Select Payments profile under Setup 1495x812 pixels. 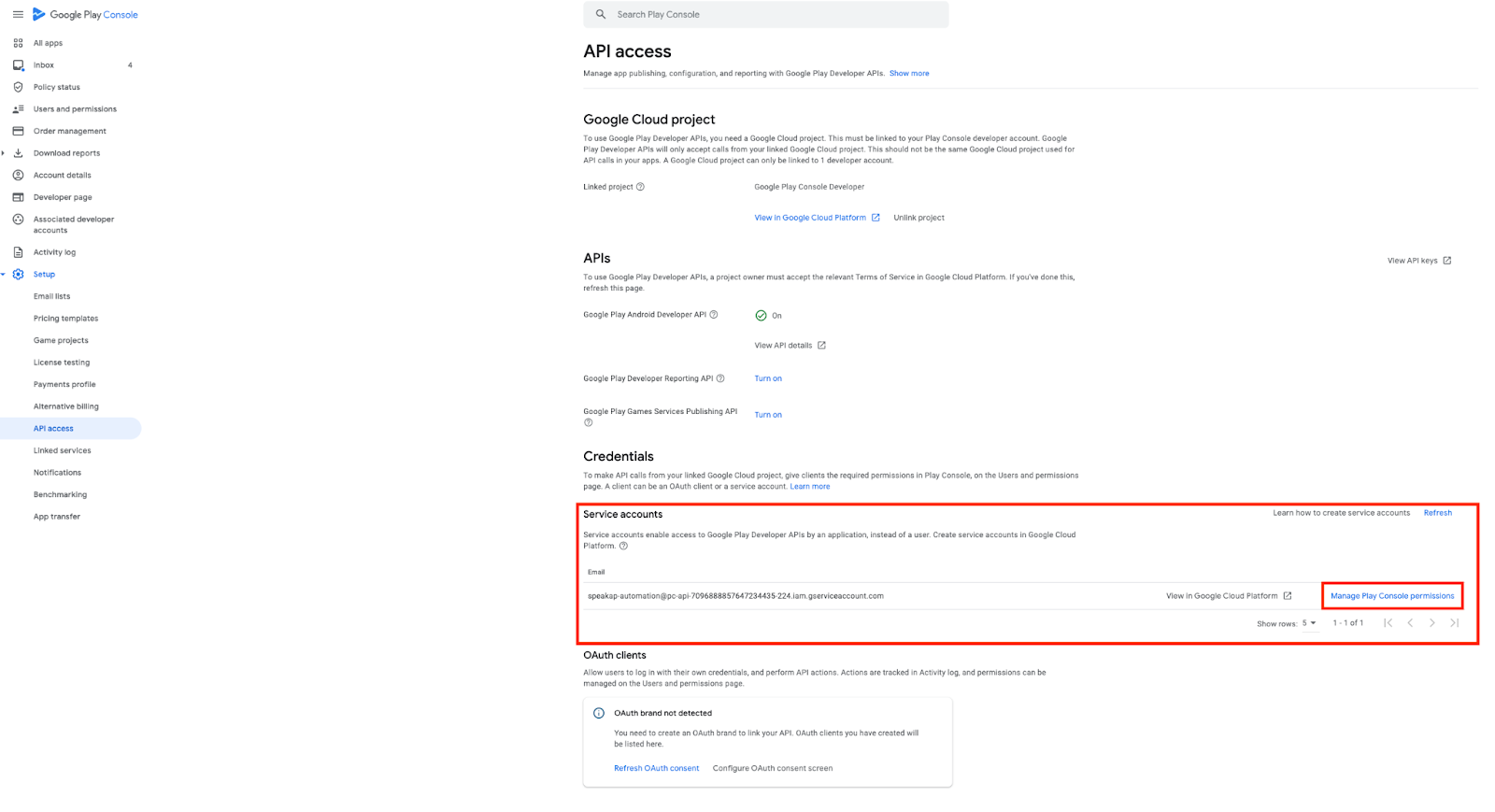pyautogui.click(x=64, y=384)
